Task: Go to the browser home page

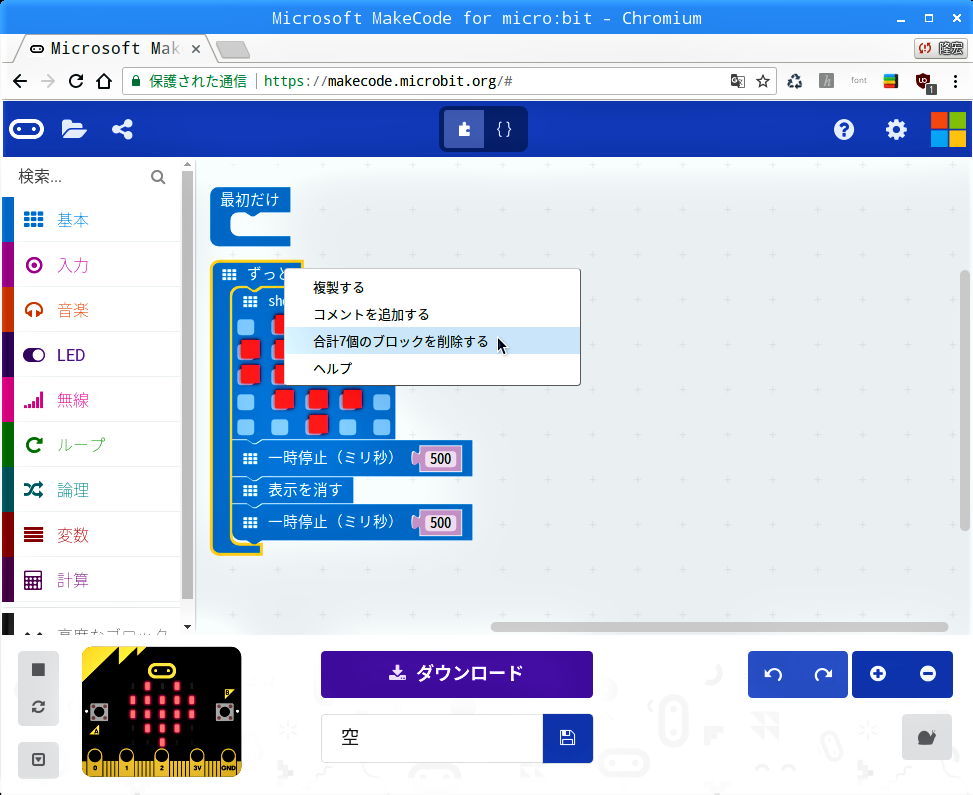Action: [x=104, y=81]
